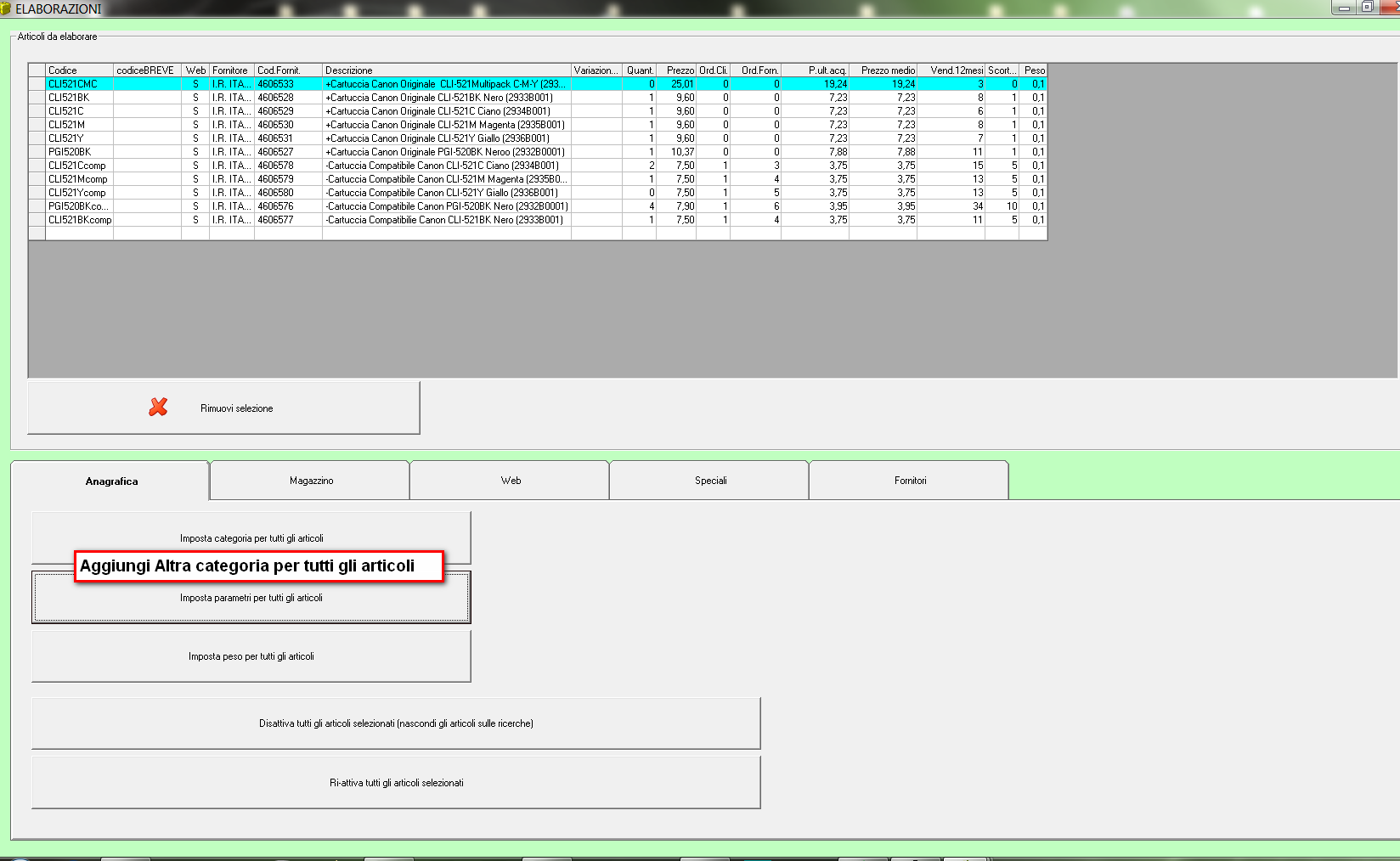Click the P.ult.acq. column header
This screenshot has height=861, width=1400.
click(x=816, y=70)
